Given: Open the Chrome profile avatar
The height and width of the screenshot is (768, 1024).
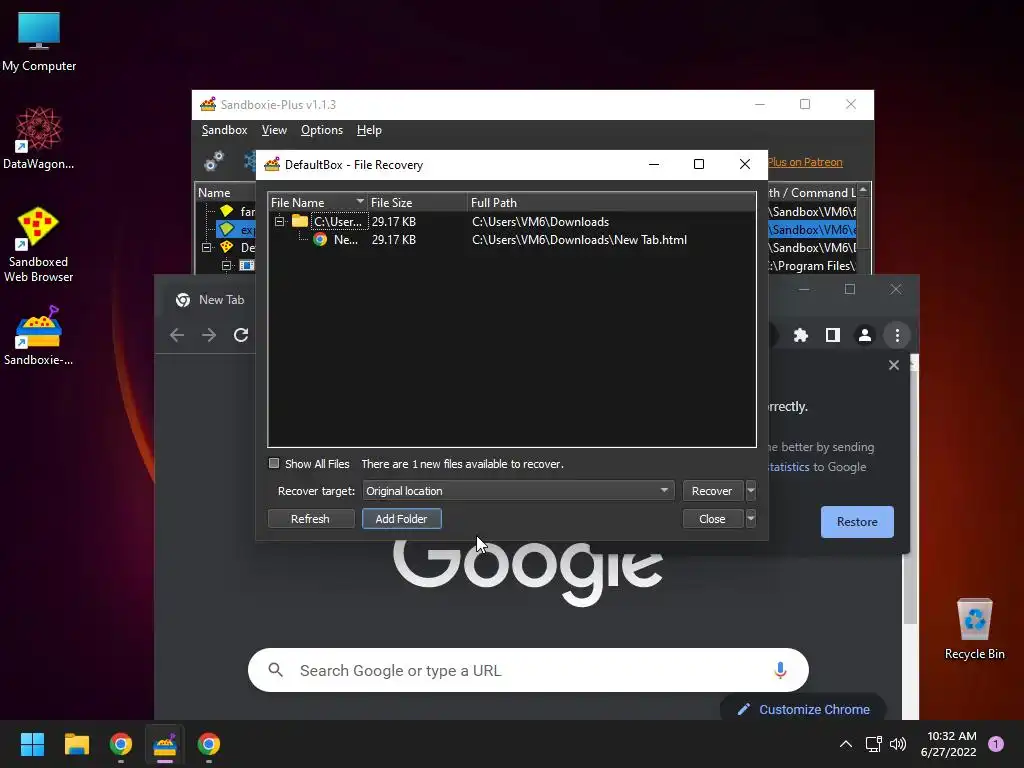Looking at the screenshot, I should coord(865,335).
